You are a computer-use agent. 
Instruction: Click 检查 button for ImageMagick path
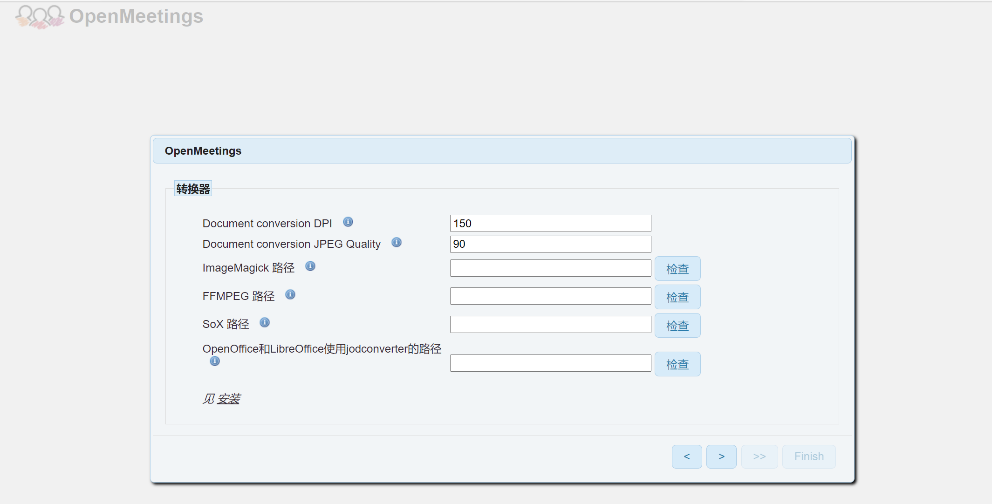point(678,269)
